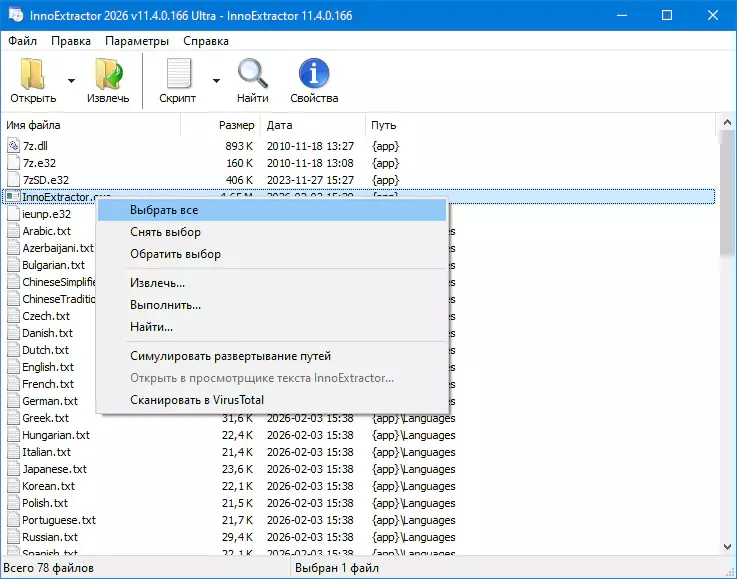Sort by the Имя файла column header
The height and width of the screenshot is (579, 737).
(x=34, y=125)
